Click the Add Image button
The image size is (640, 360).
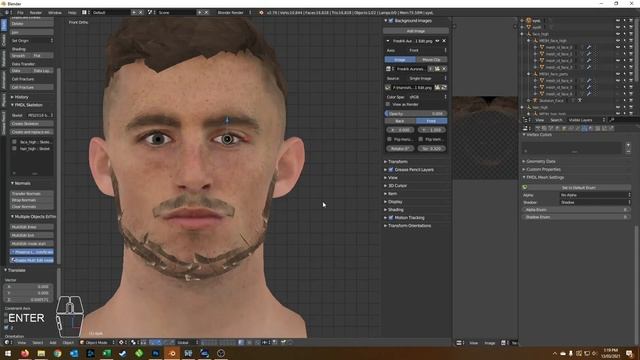(416, 31)
